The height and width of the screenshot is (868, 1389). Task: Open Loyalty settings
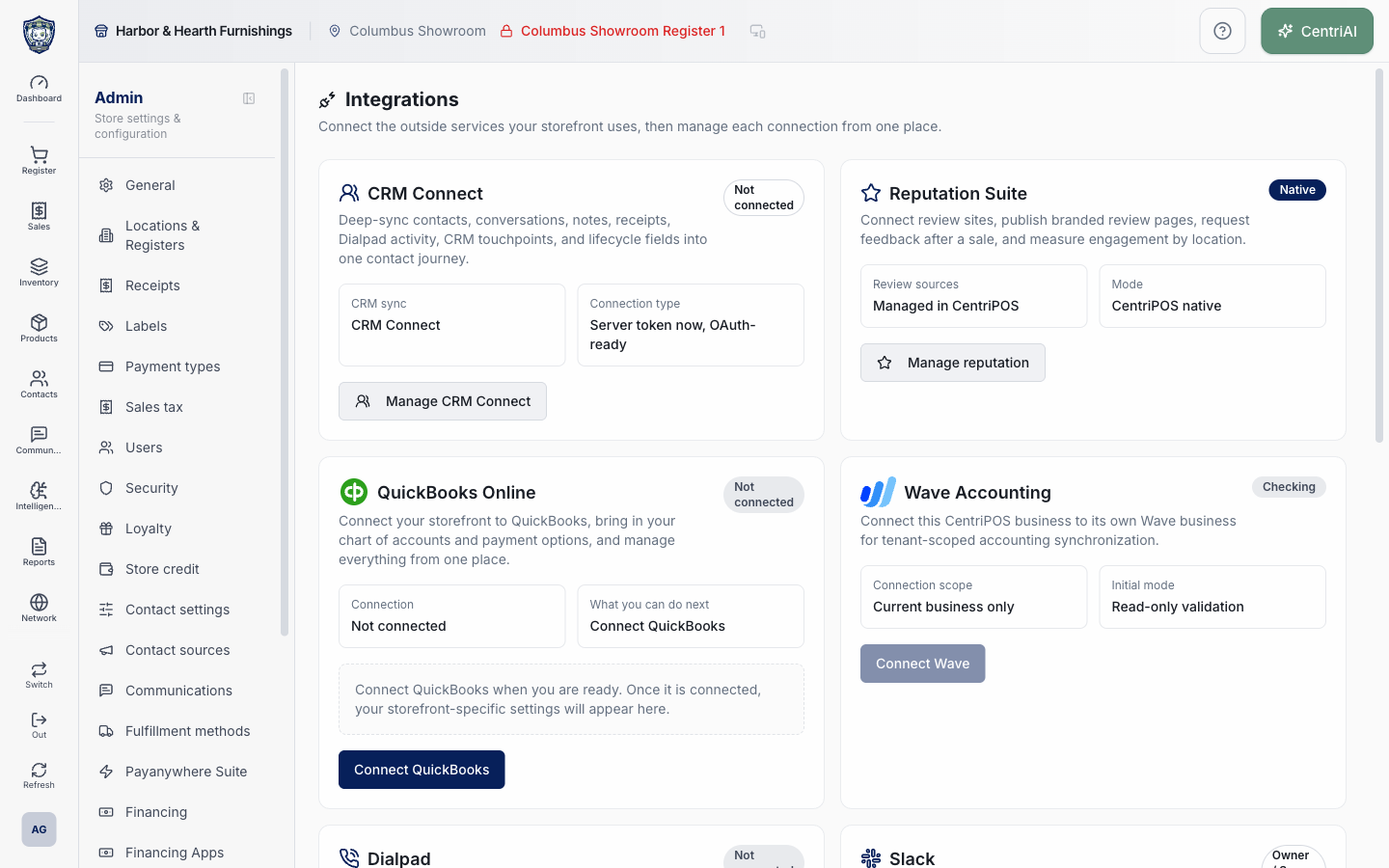179,529
